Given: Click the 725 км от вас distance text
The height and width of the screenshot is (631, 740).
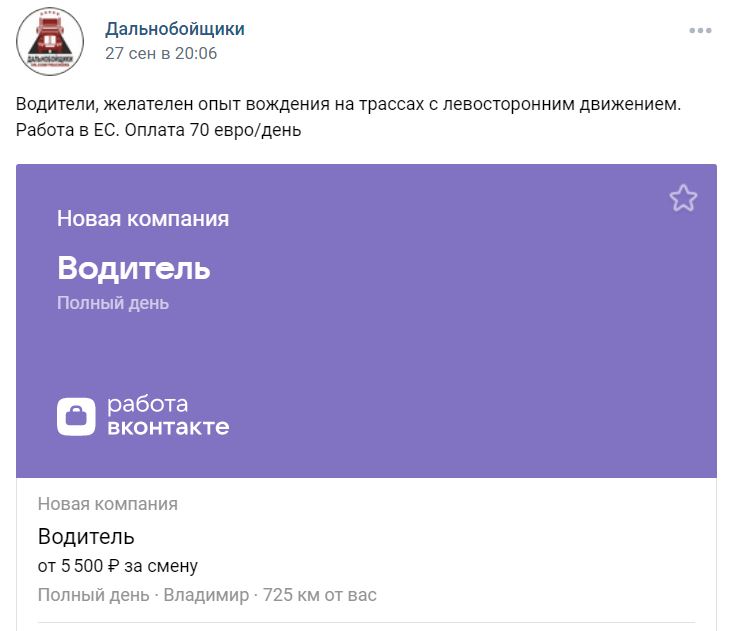Looking at the screenshot, I should coord(320,595).
